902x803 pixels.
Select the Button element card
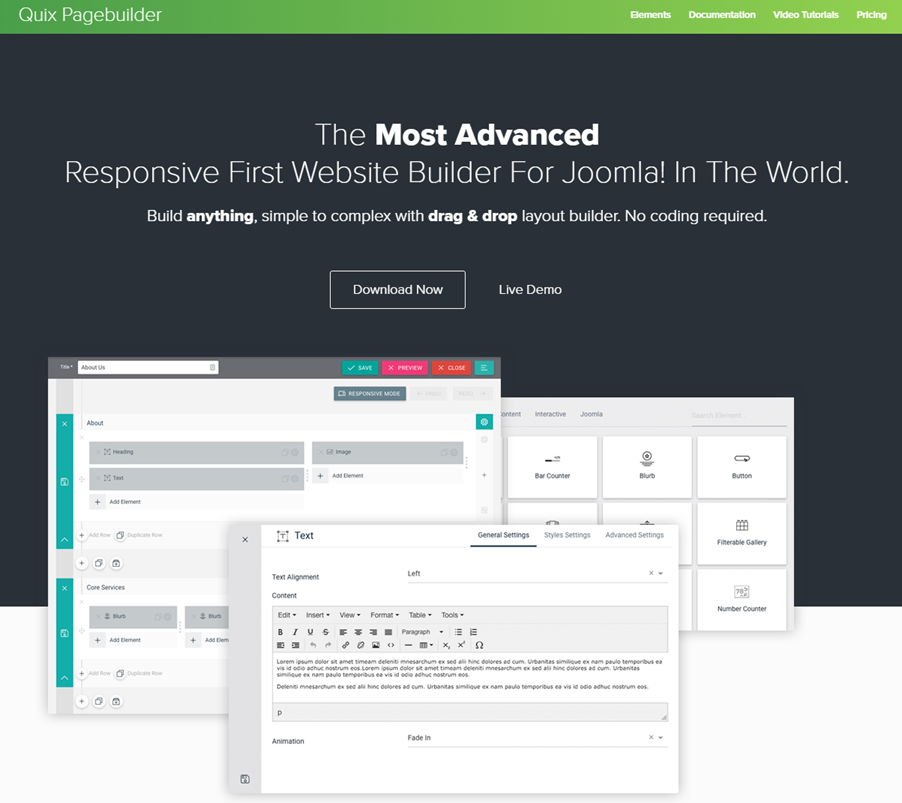(x=742, y=467)
